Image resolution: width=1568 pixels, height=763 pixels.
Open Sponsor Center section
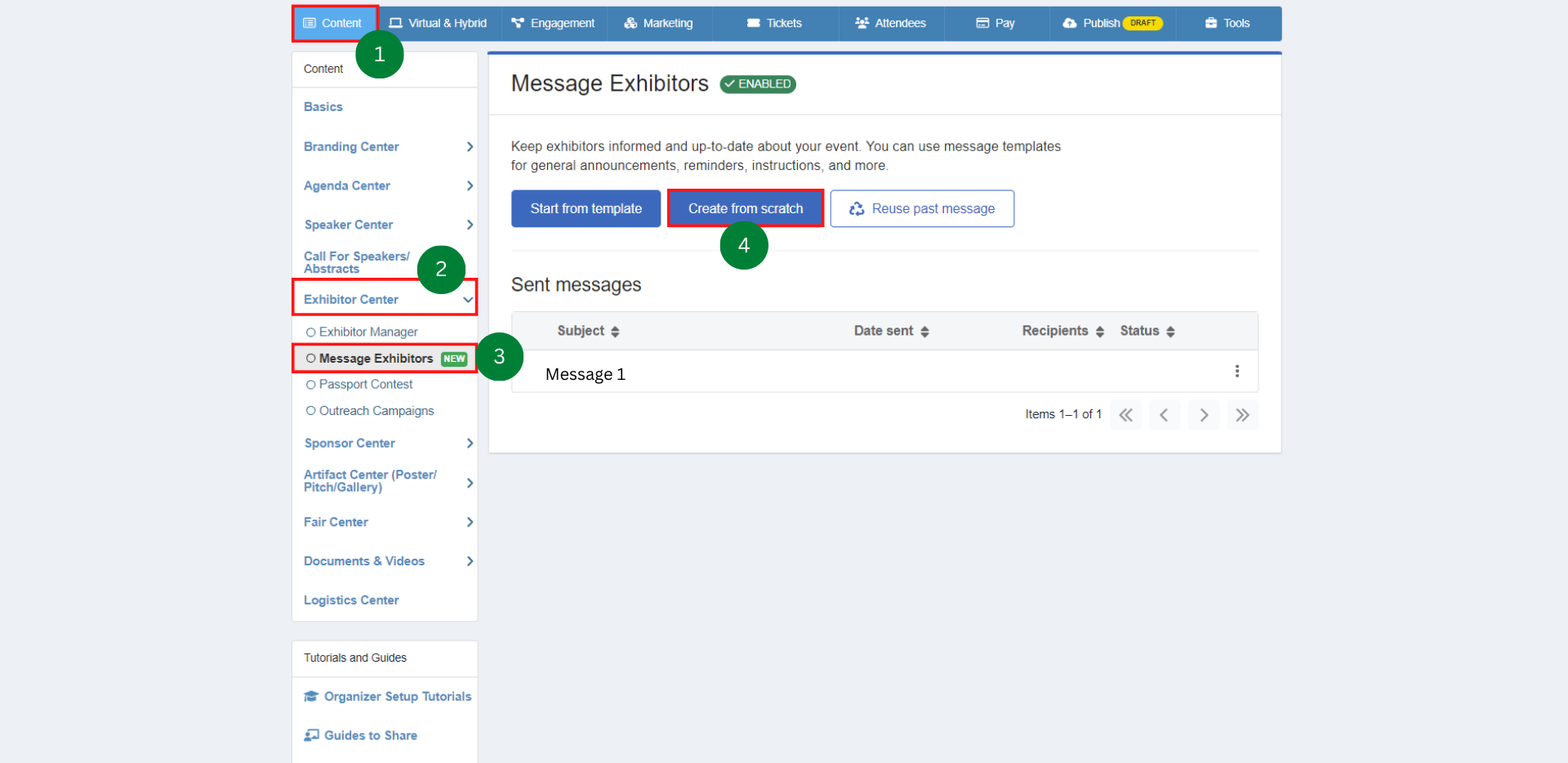tap(350, 444)
